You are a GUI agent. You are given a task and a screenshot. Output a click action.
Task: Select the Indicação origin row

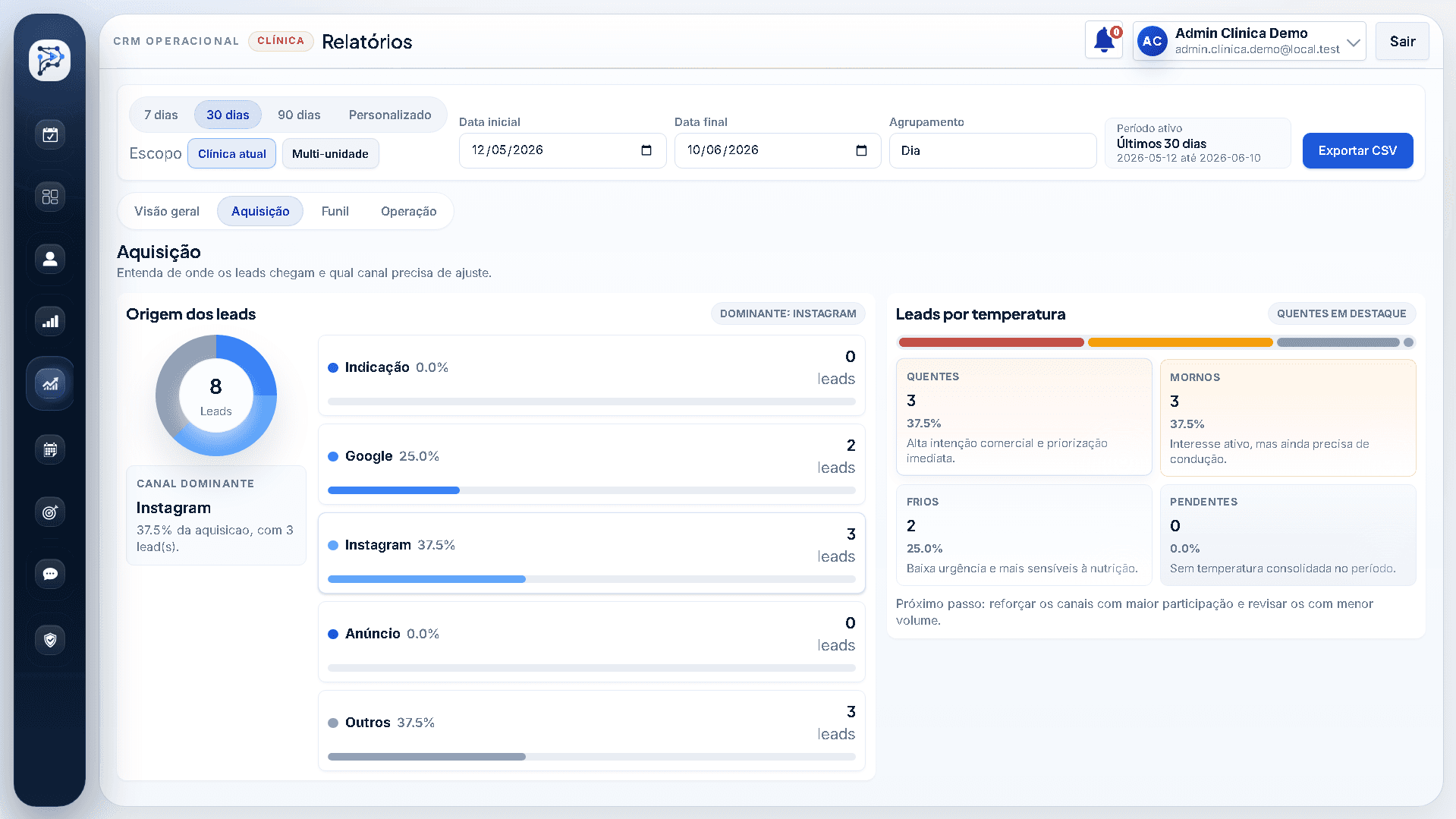pos(591,376)
